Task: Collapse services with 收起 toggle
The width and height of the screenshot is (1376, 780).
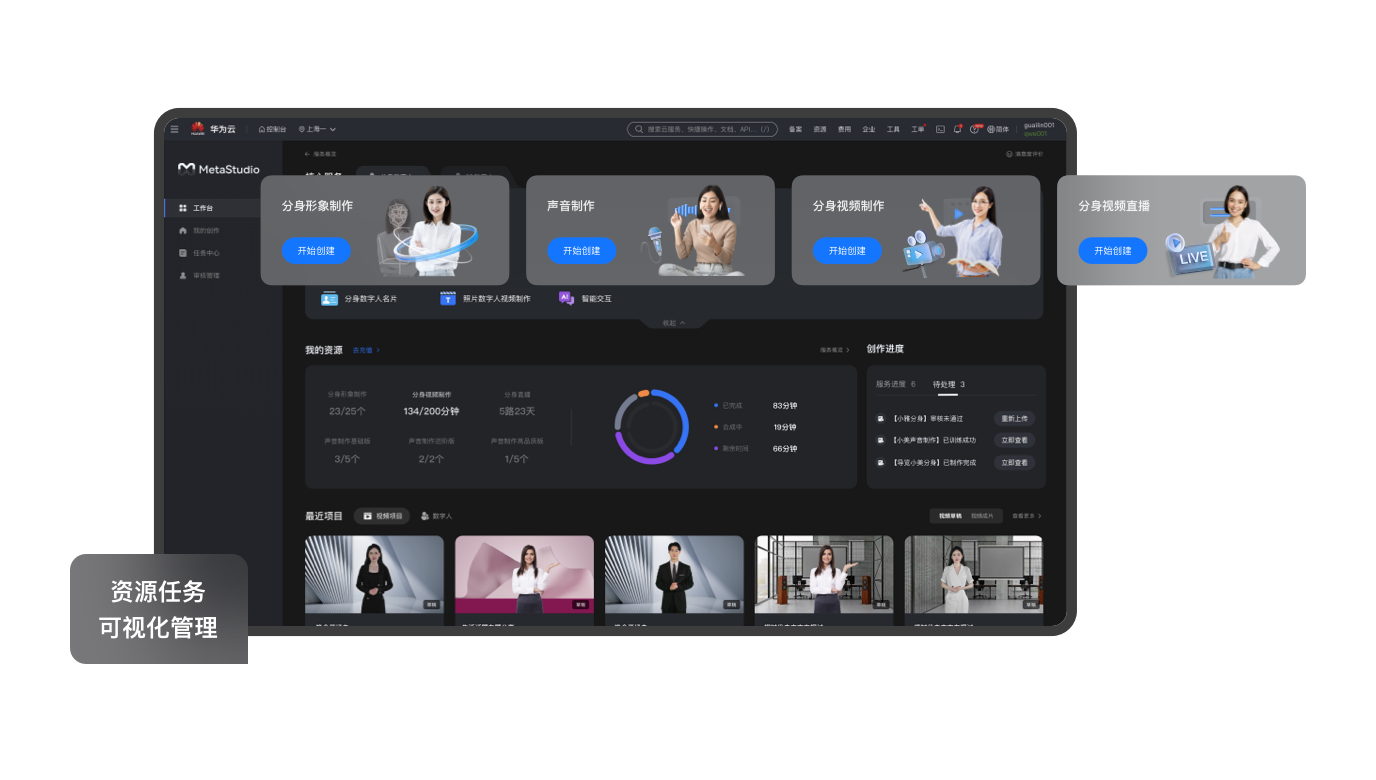Action: tap(674, 323)
